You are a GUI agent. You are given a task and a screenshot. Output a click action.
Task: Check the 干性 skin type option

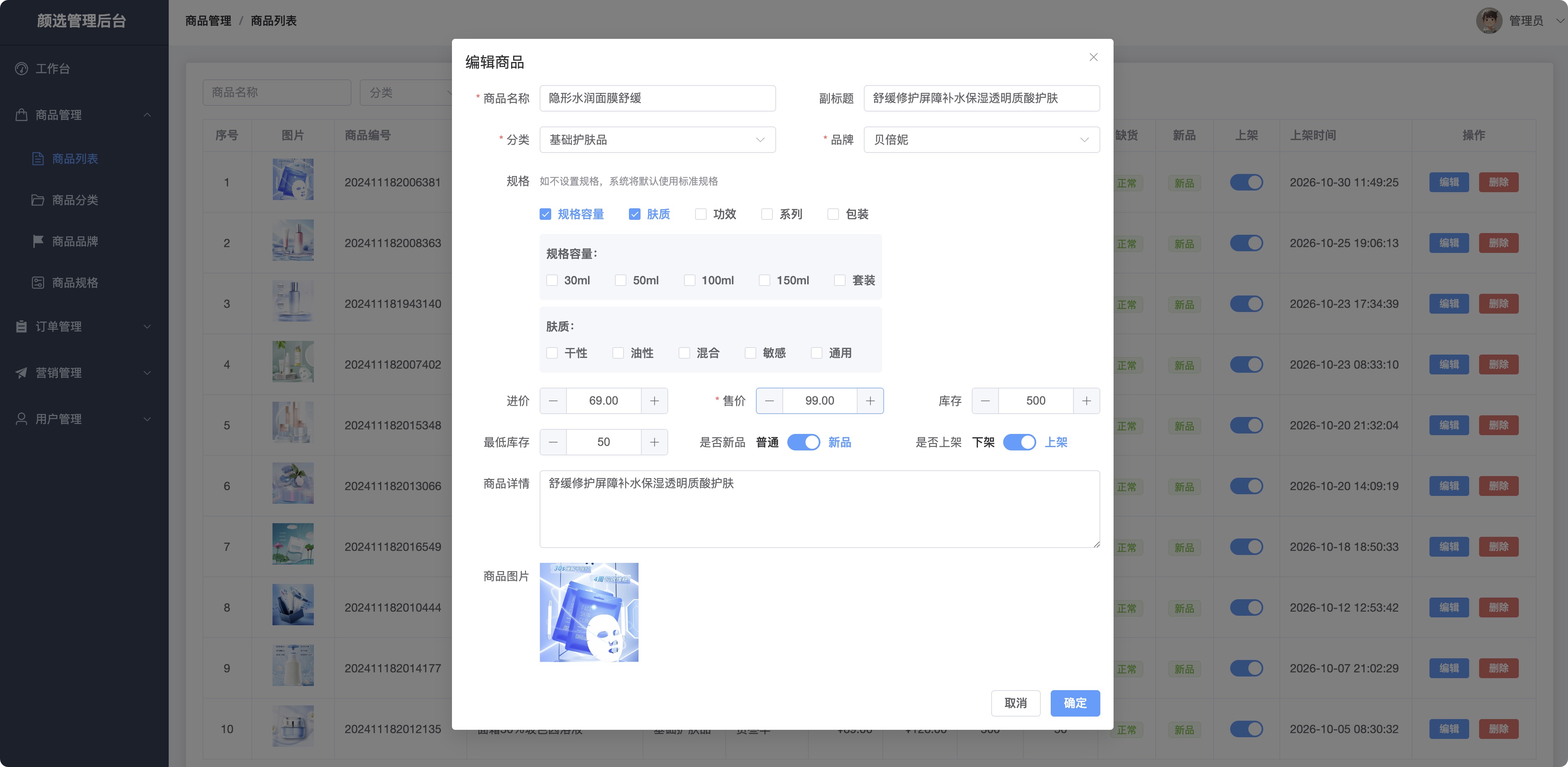tap(552, 353)
